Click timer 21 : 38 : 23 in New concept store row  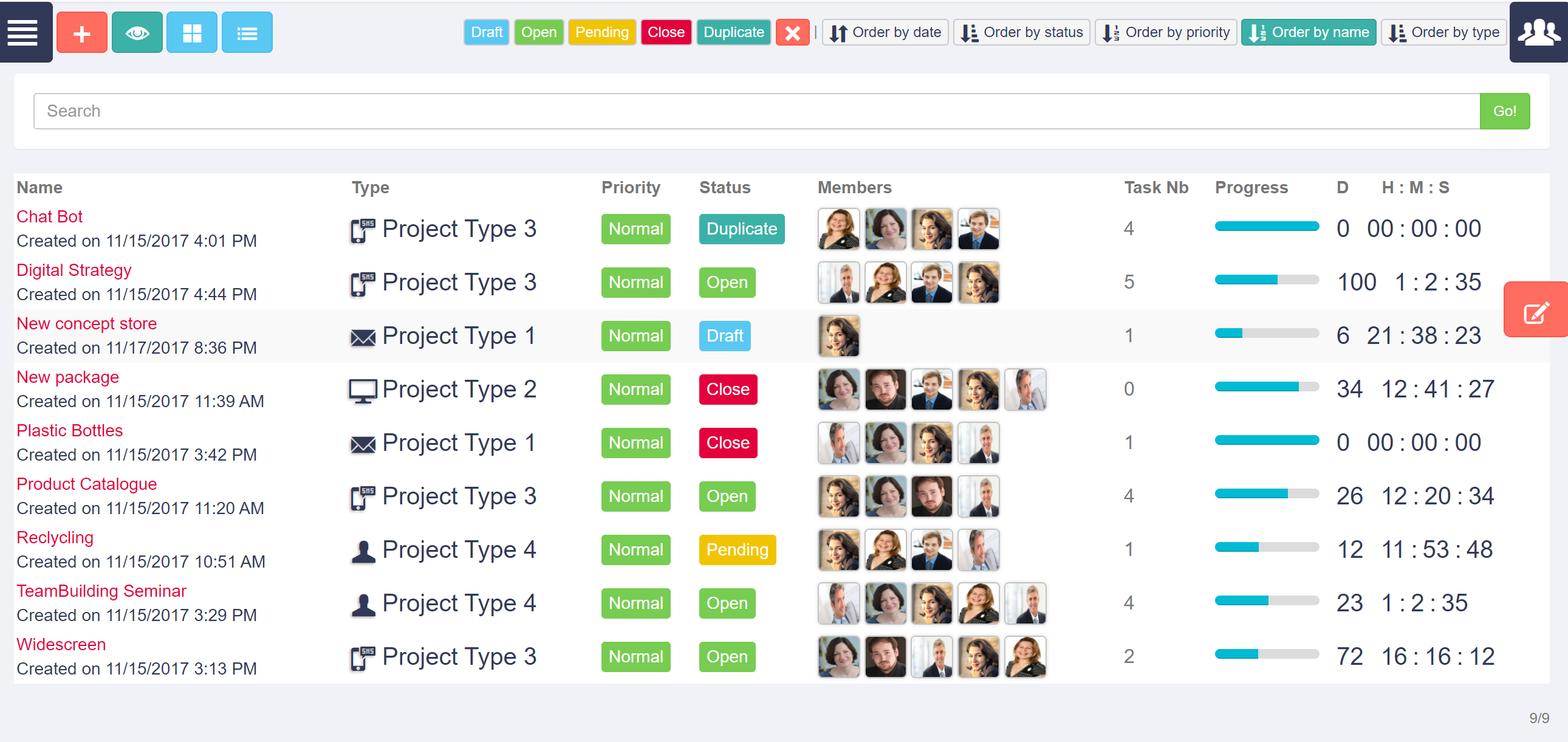(1424, 336)
